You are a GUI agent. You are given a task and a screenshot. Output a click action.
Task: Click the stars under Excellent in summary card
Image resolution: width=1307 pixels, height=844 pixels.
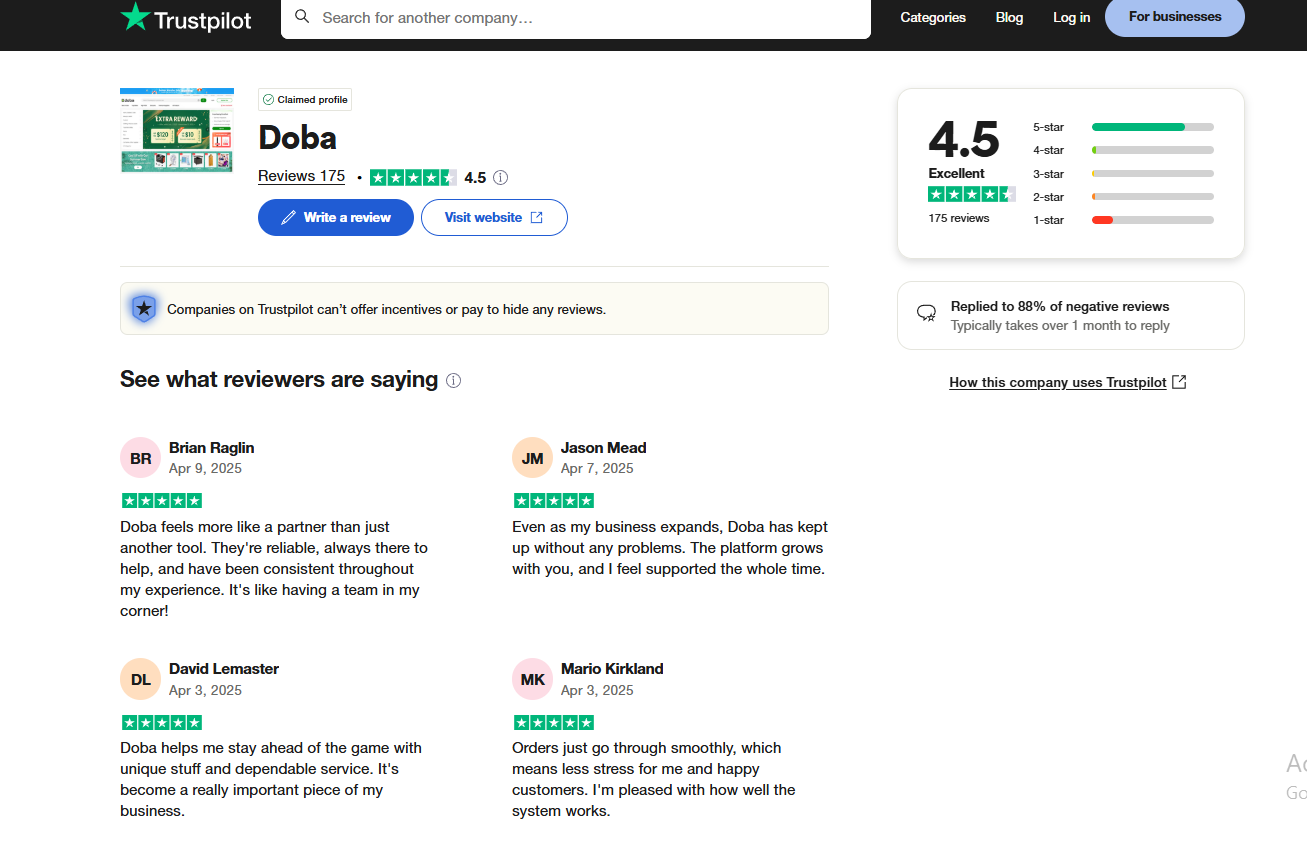click(x=971, y=194)
